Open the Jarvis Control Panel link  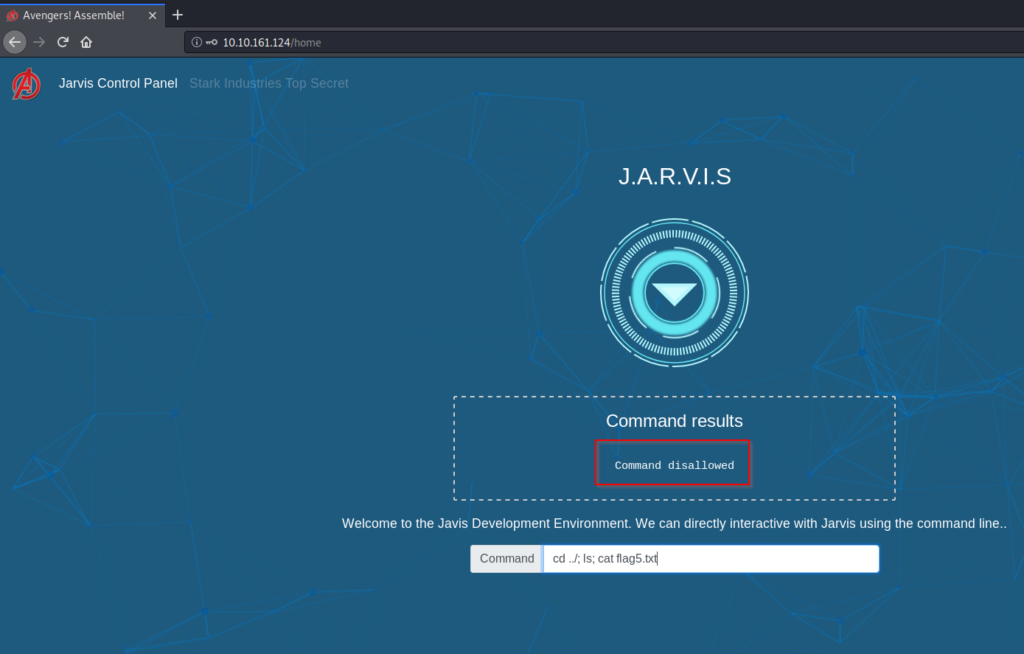(118, 83)
